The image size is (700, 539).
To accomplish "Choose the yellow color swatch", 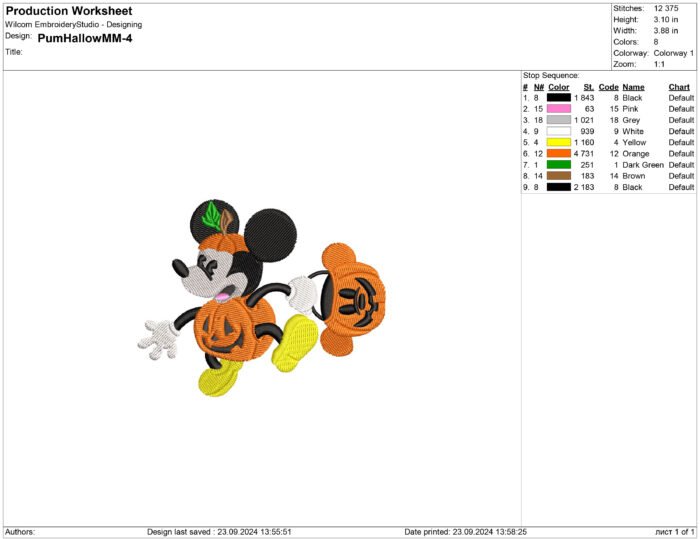I will [558, 142].
